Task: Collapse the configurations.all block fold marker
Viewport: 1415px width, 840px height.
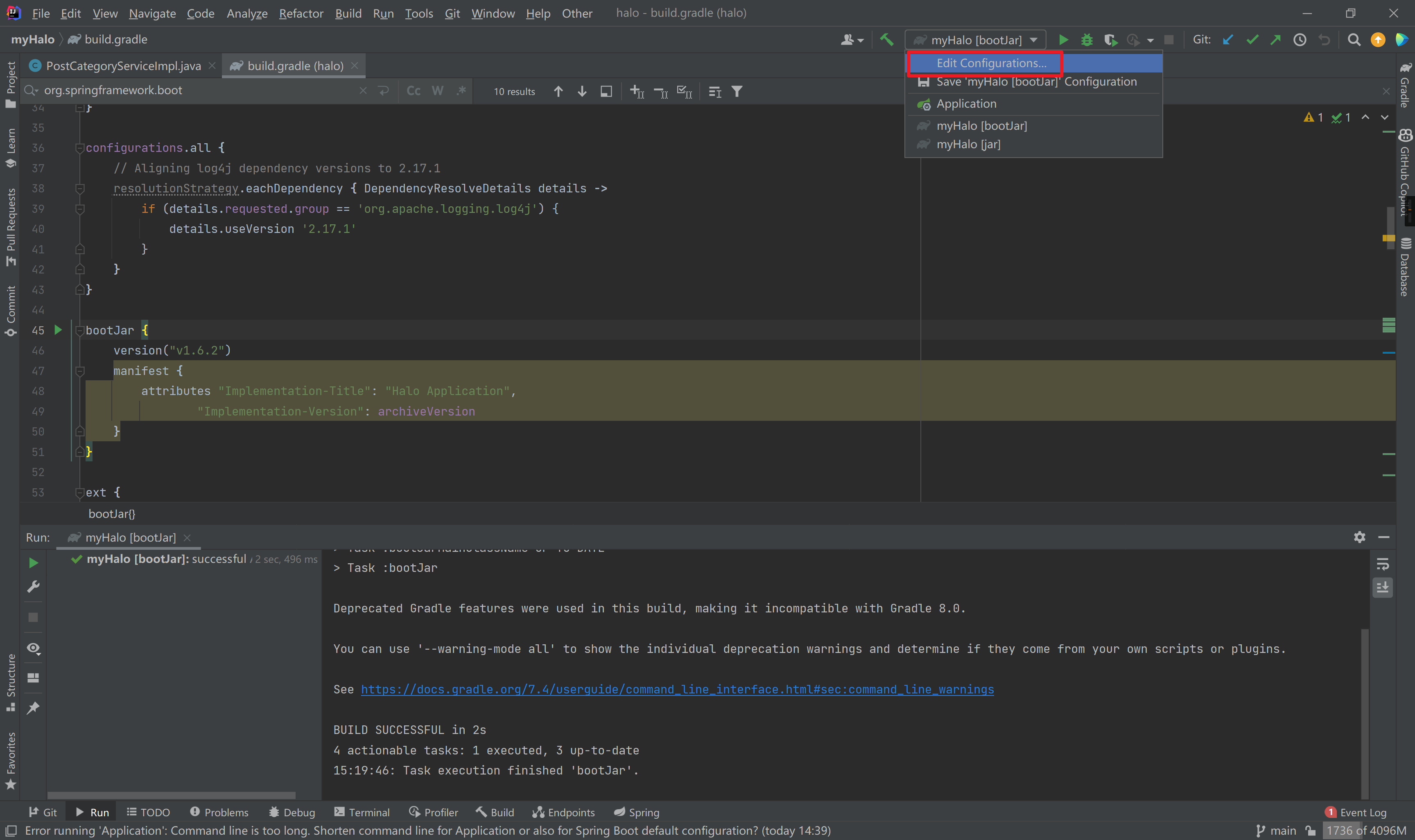Action: [x=79, y=148]
